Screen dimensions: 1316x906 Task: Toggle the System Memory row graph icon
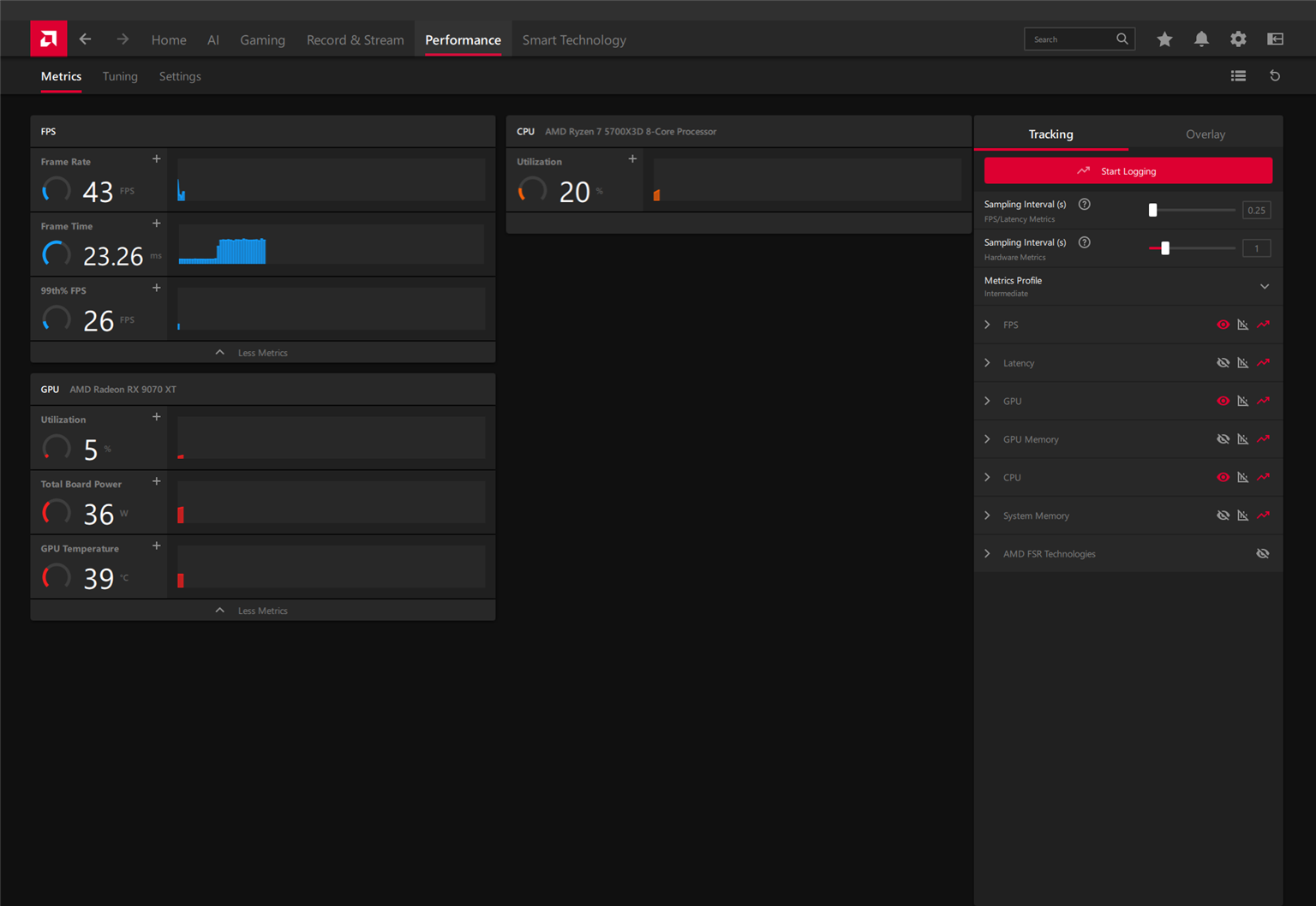tap(1243, 516)
